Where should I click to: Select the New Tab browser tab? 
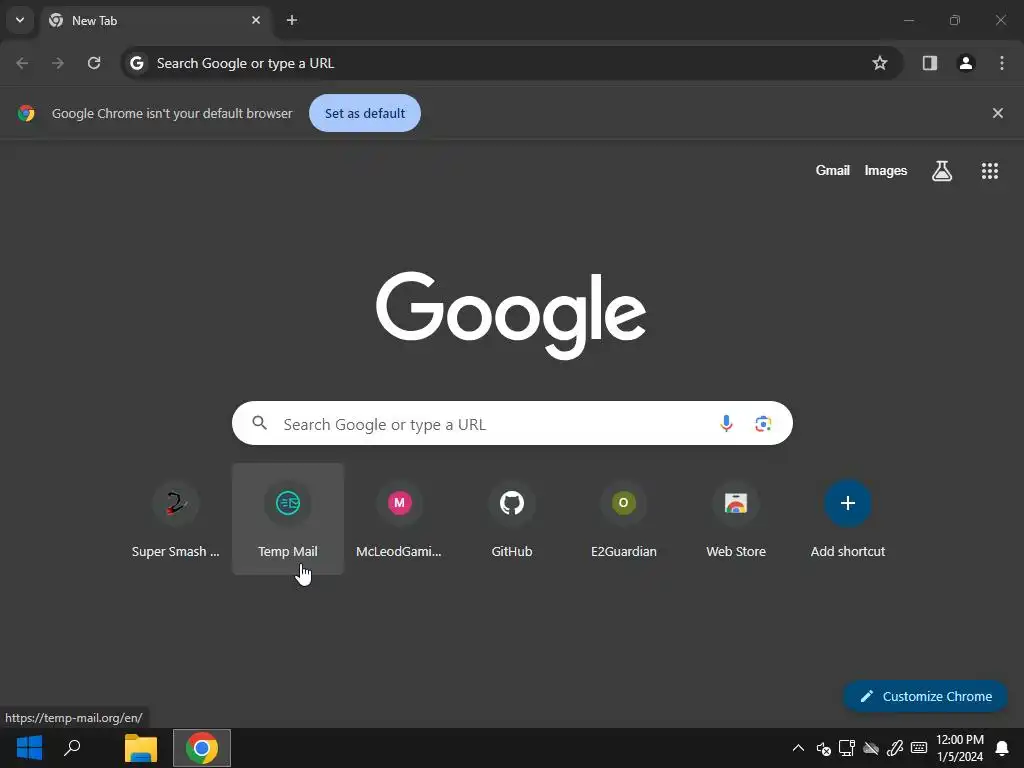click(x=155, y=20)
